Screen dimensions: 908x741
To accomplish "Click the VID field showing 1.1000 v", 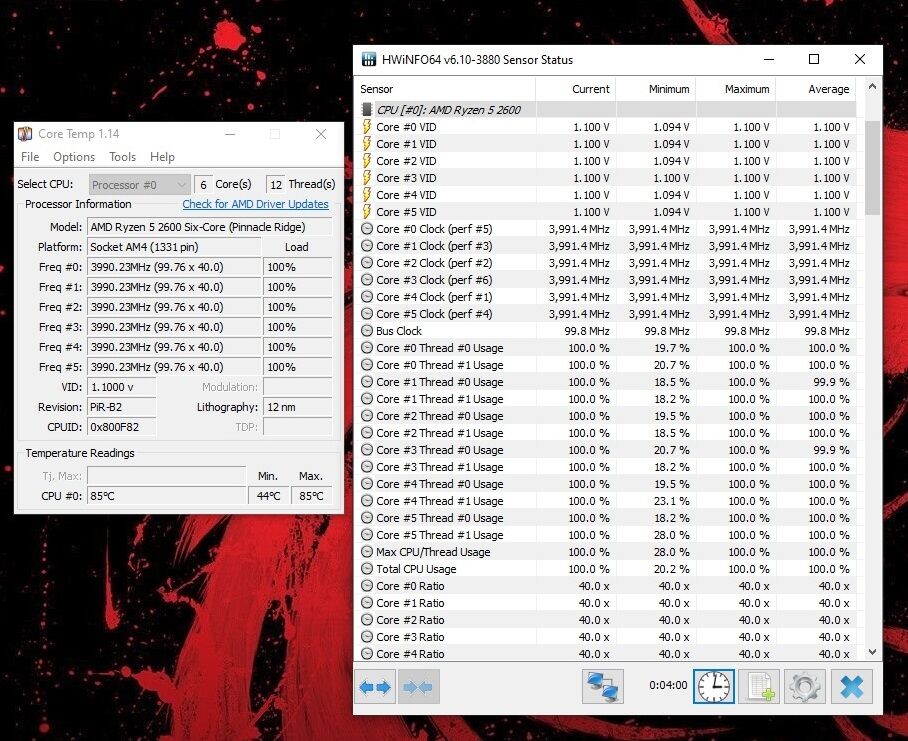I will coord(121,387).
